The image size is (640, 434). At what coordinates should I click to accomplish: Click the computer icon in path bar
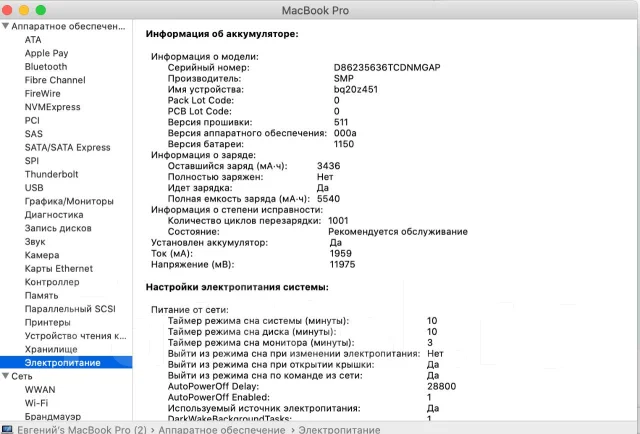pyautogui.click(x=7, y=430)
